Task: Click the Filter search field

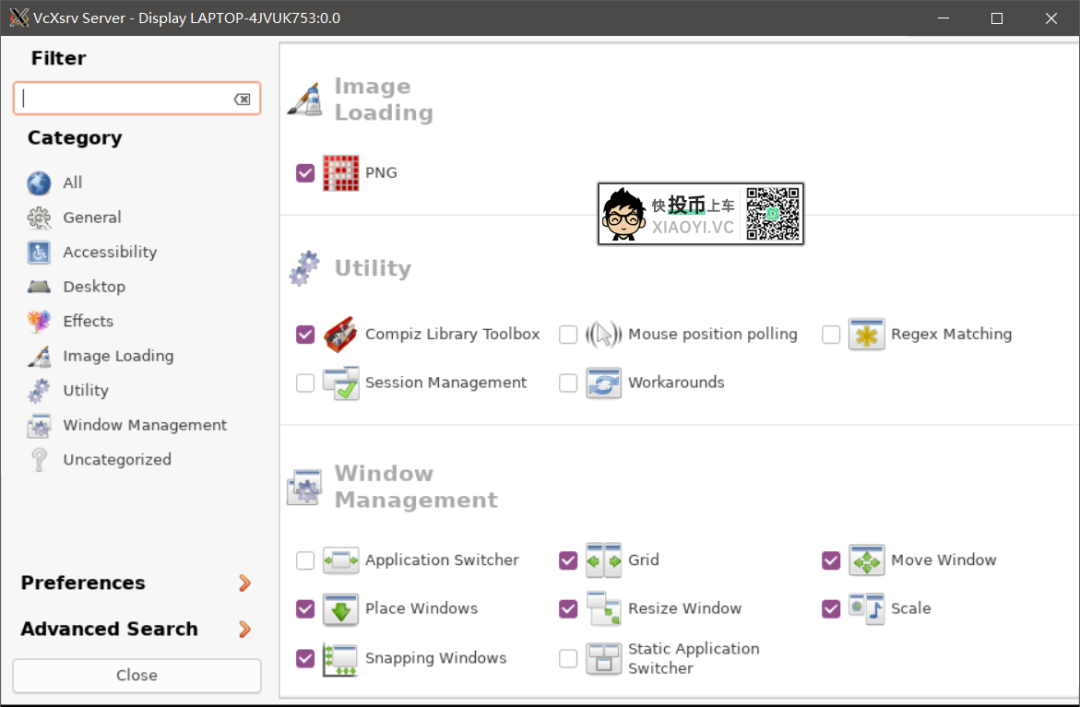Action: [x=126, y=99]
